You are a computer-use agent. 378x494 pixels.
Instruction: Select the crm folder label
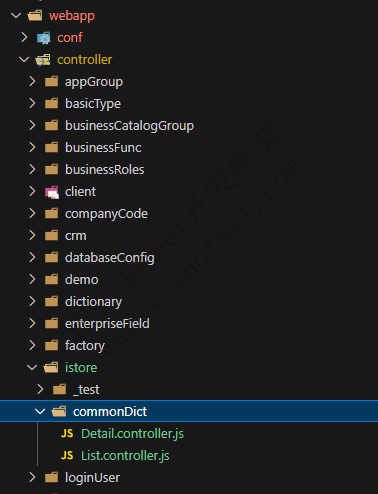coord(76,236)
